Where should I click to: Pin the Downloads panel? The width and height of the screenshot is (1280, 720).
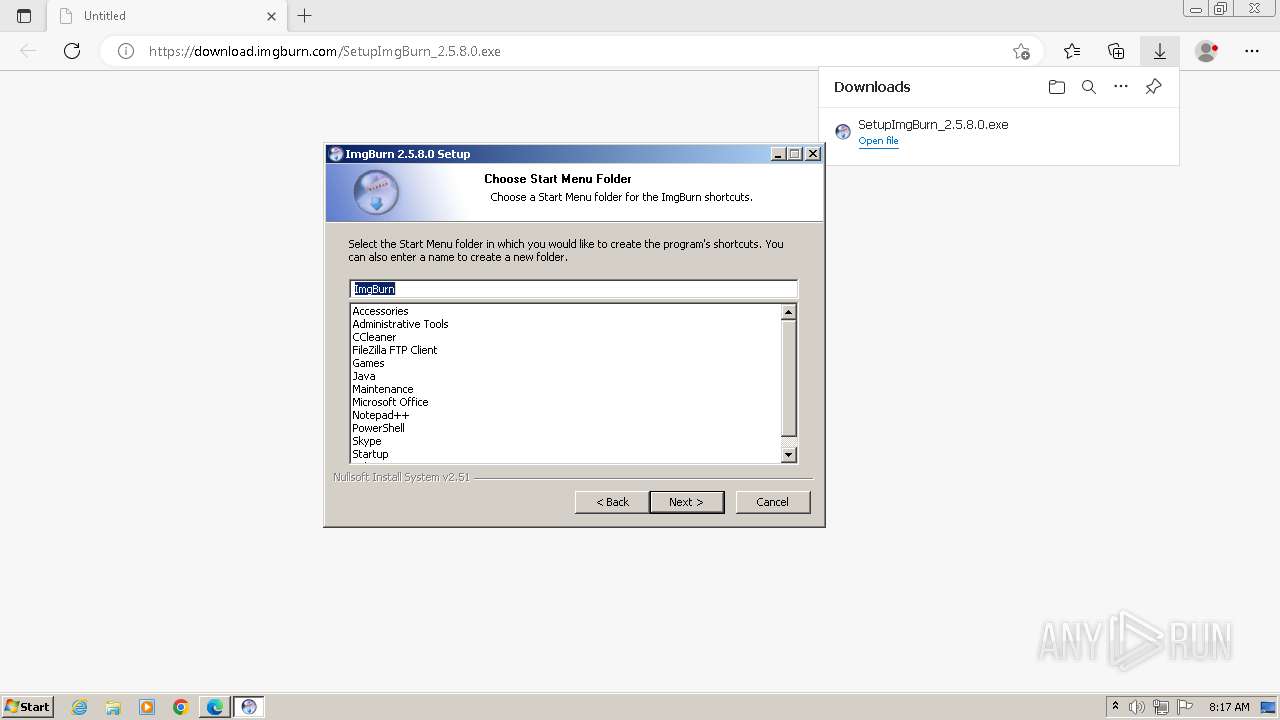(x=1153, y=87)
